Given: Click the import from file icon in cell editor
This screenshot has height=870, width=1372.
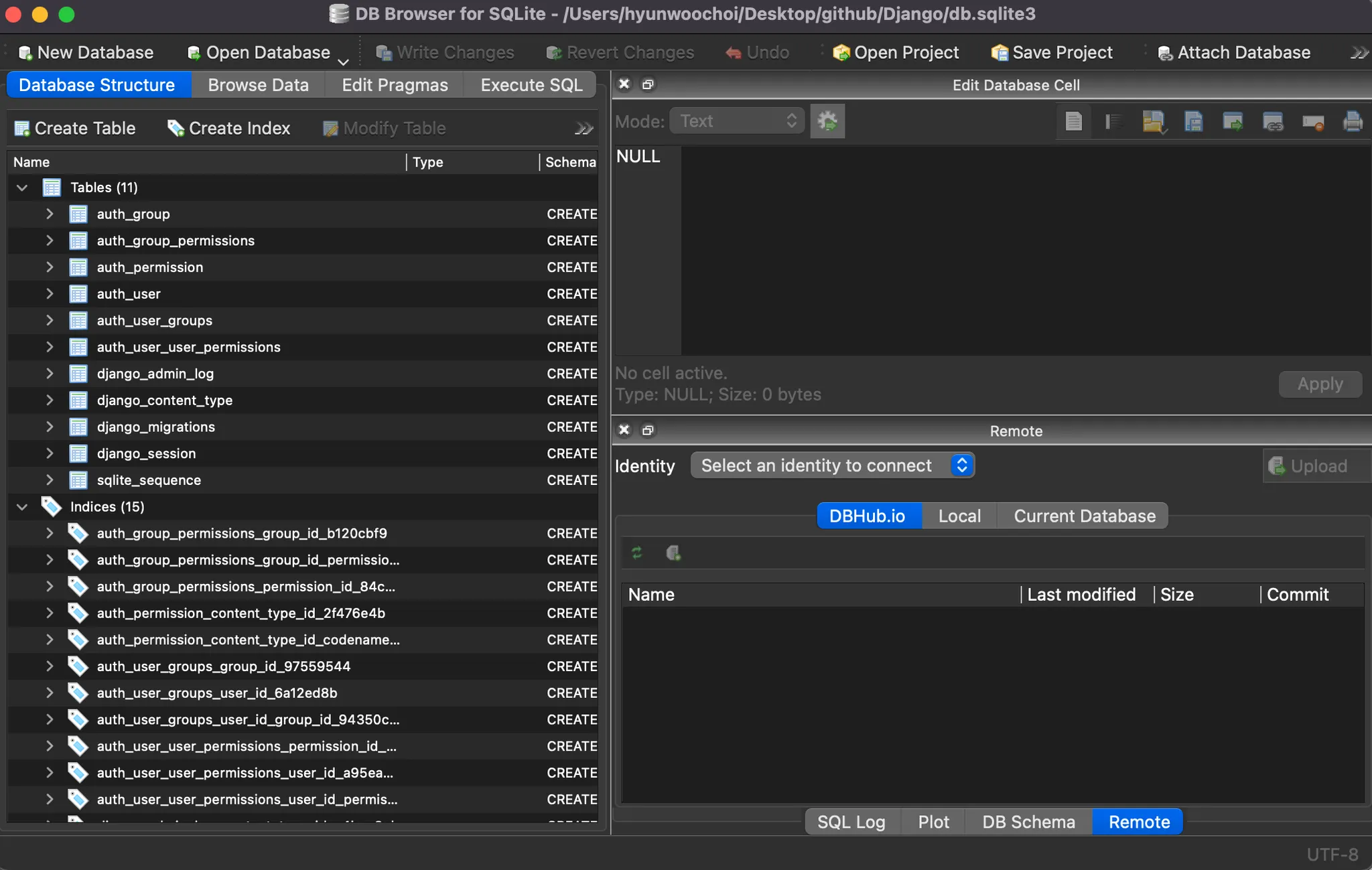Looking at the screenshot, I should click(x=1152, y=121).
